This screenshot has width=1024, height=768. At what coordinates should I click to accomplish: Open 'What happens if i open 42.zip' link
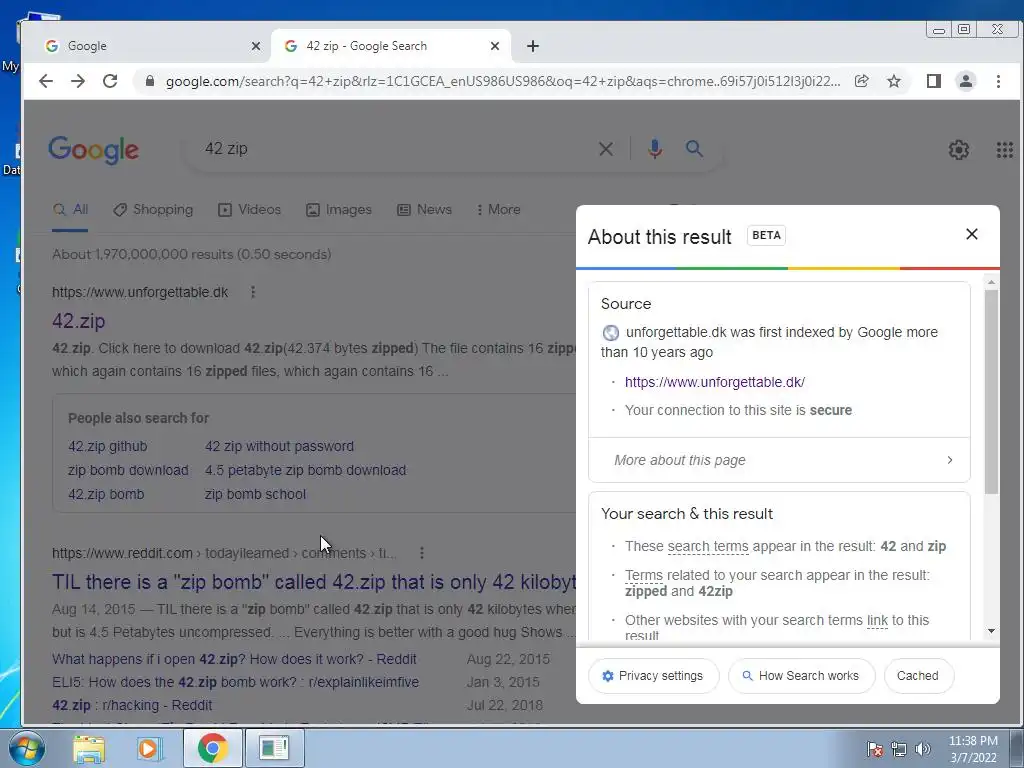[x=234, y=659]
